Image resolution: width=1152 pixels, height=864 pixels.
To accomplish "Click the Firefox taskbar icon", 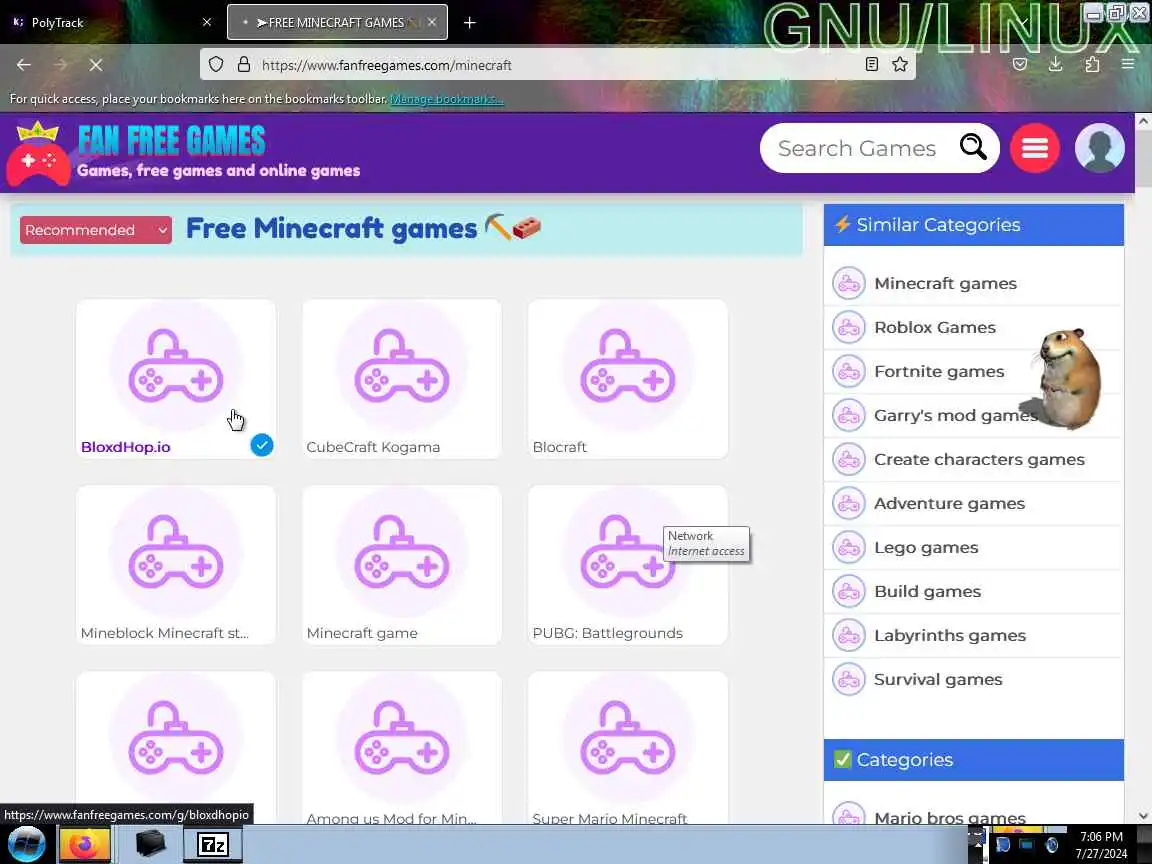I will [x=84, y=844].
